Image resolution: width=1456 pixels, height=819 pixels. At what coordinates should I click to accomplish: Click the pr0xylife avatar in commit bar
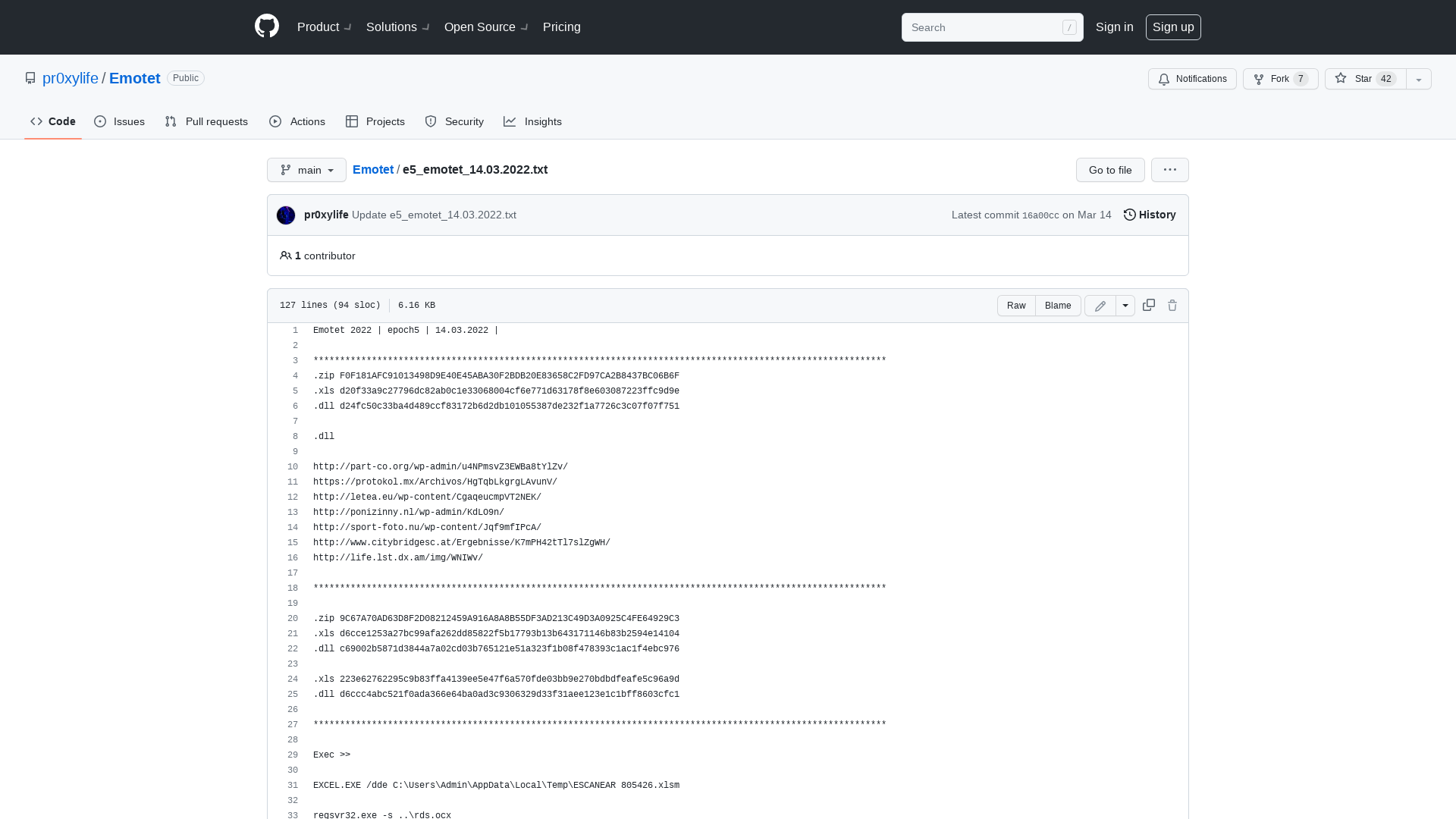tap(286, 215)
